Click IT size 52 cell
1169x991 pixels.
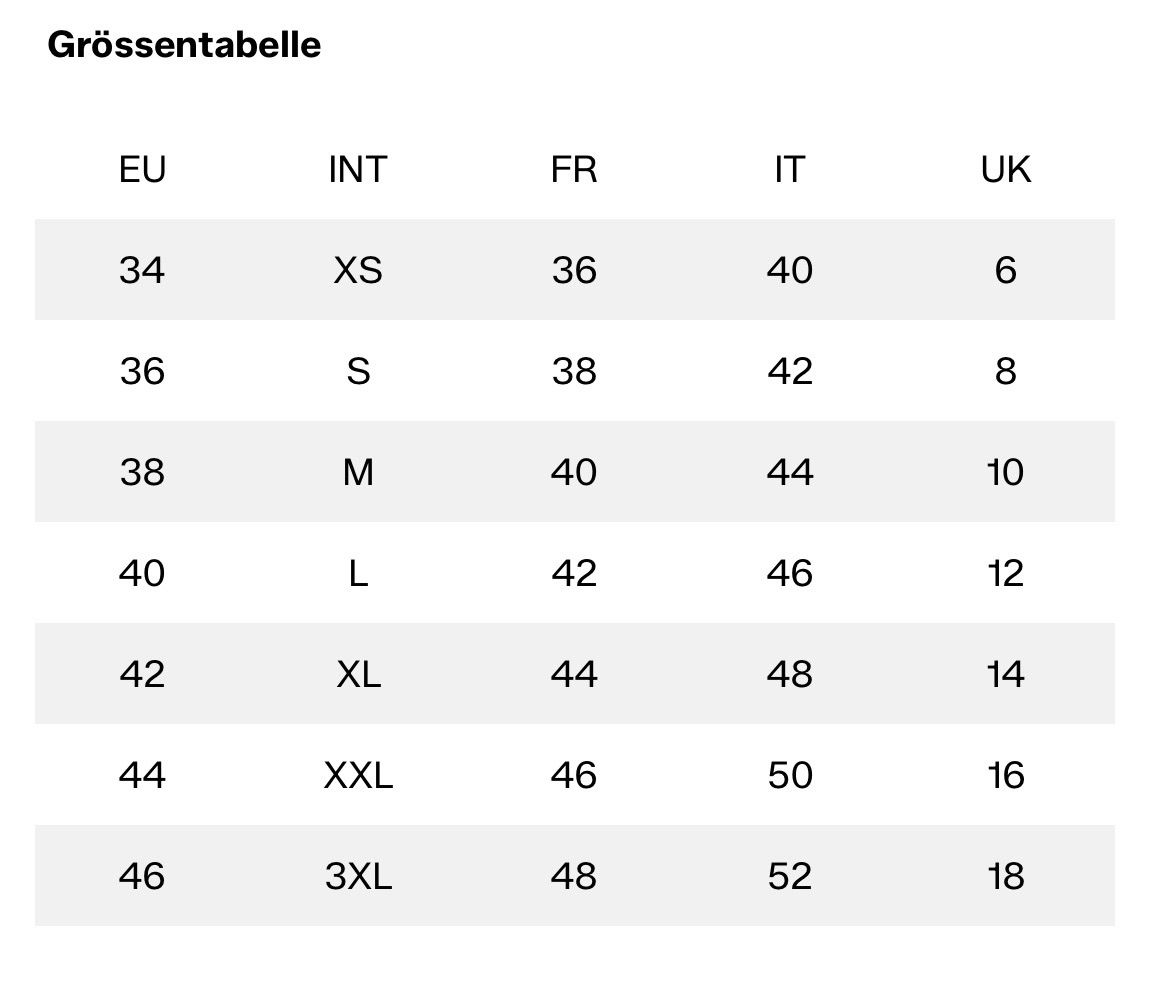790,876
